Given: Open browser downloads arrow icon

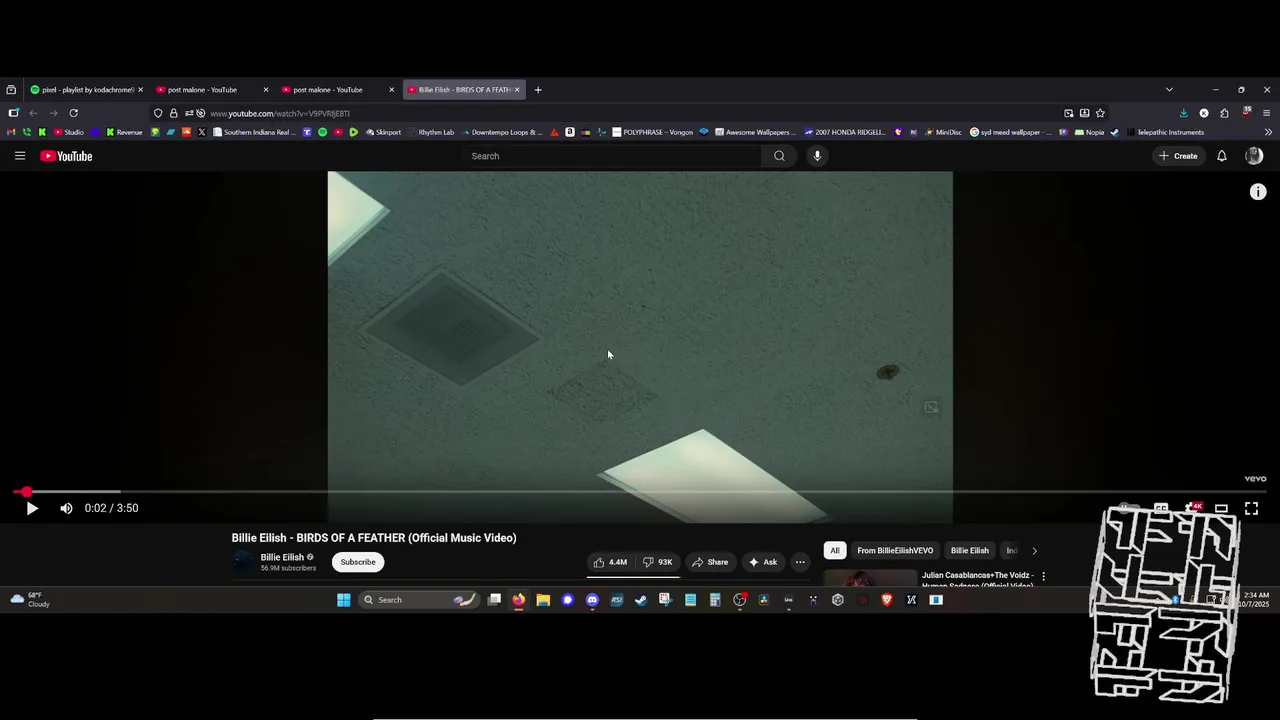Looking at the screenshot, I should tap(1184, 113).
